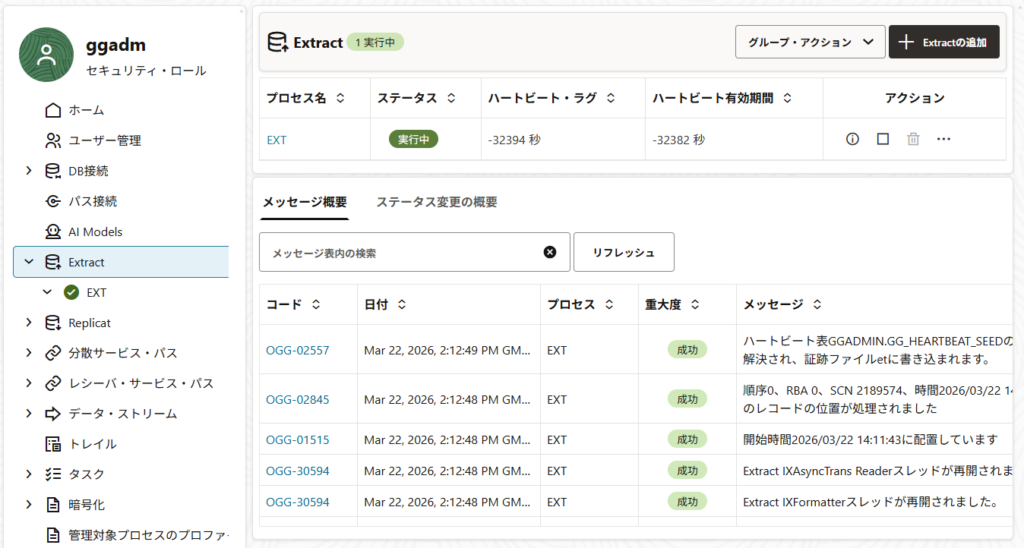Screen dimensions: 1024x548
Task: Click the info icon for EXT process
Action: pyautogui.click(x=852, y=140)
